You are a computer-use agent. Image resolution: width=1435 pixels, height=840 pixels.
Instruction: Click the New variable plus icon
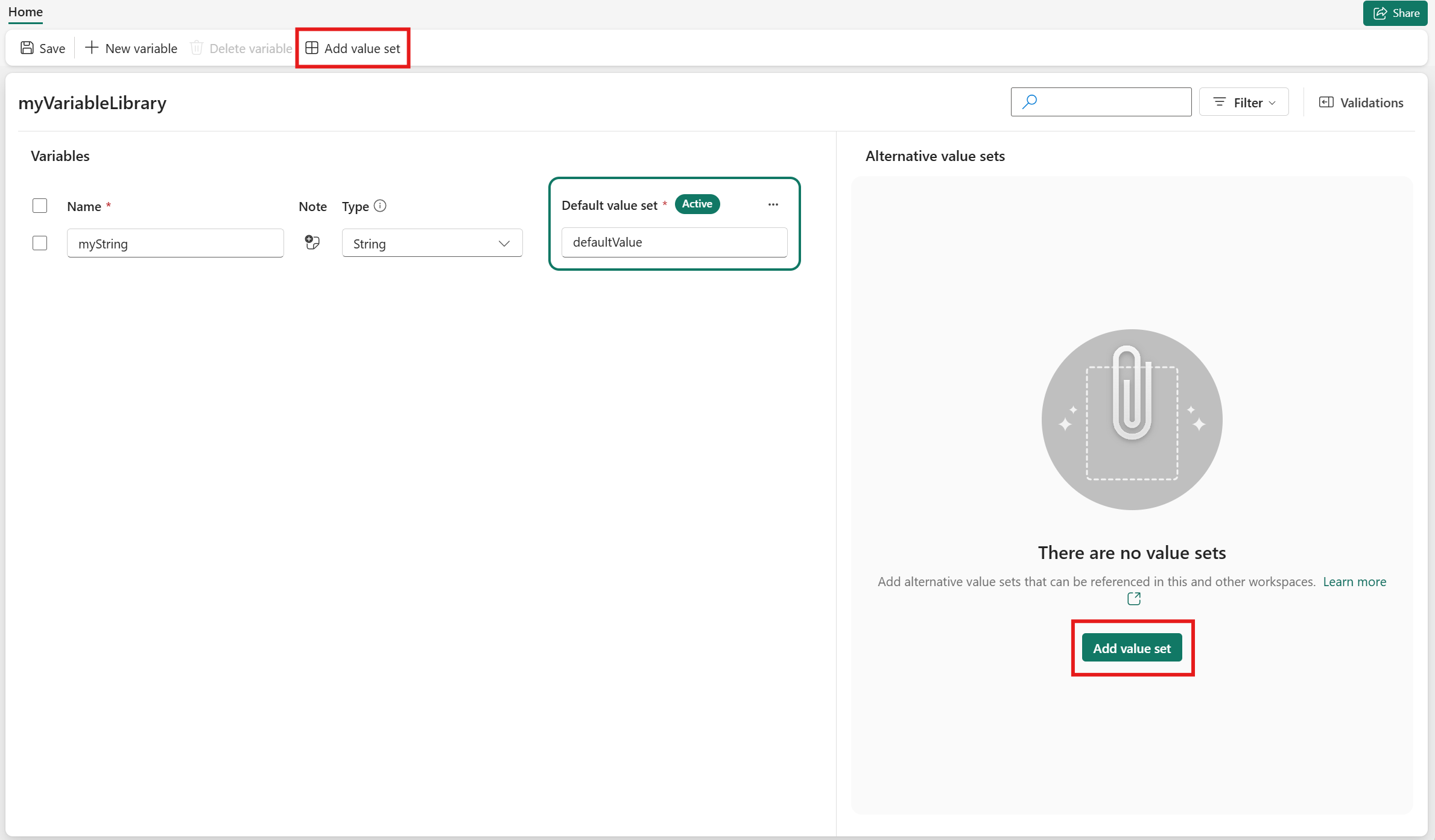click(x=92, y=48)
